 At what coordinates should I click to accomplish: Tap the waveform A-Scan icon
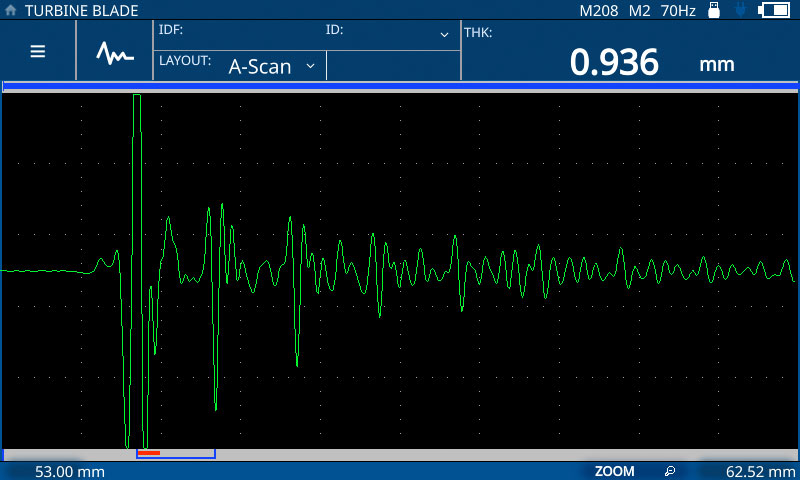pyautogui.click(x=115, y=51)
